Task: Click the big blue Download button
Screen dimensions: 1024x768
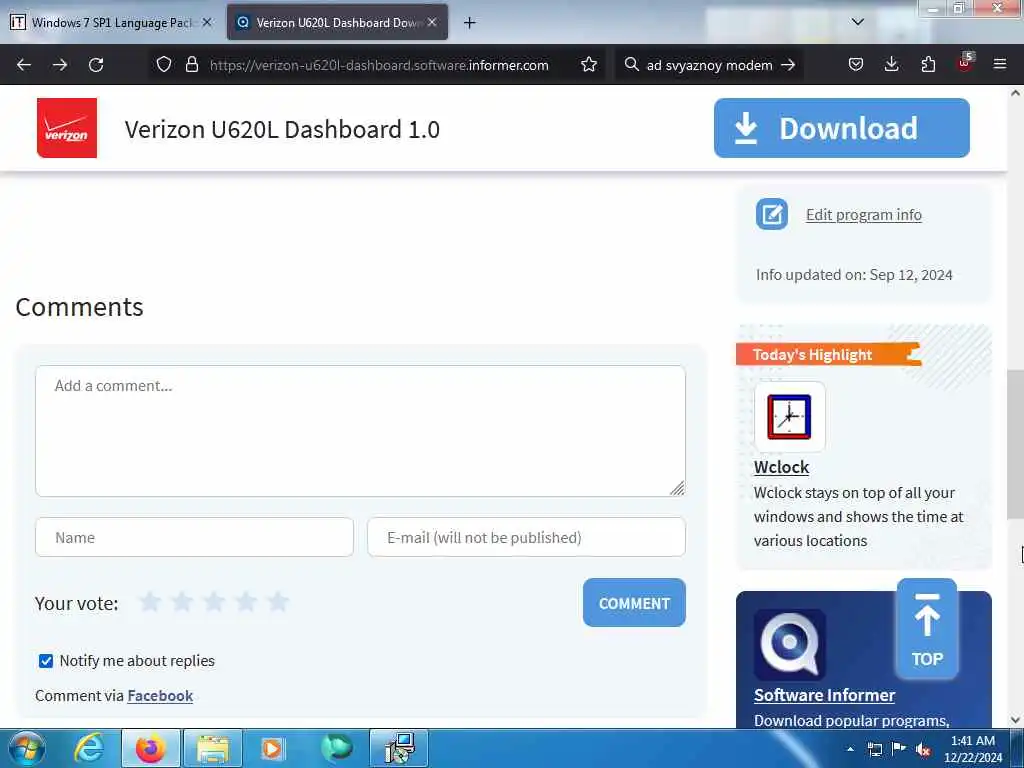Action: [x=841, y=128]
